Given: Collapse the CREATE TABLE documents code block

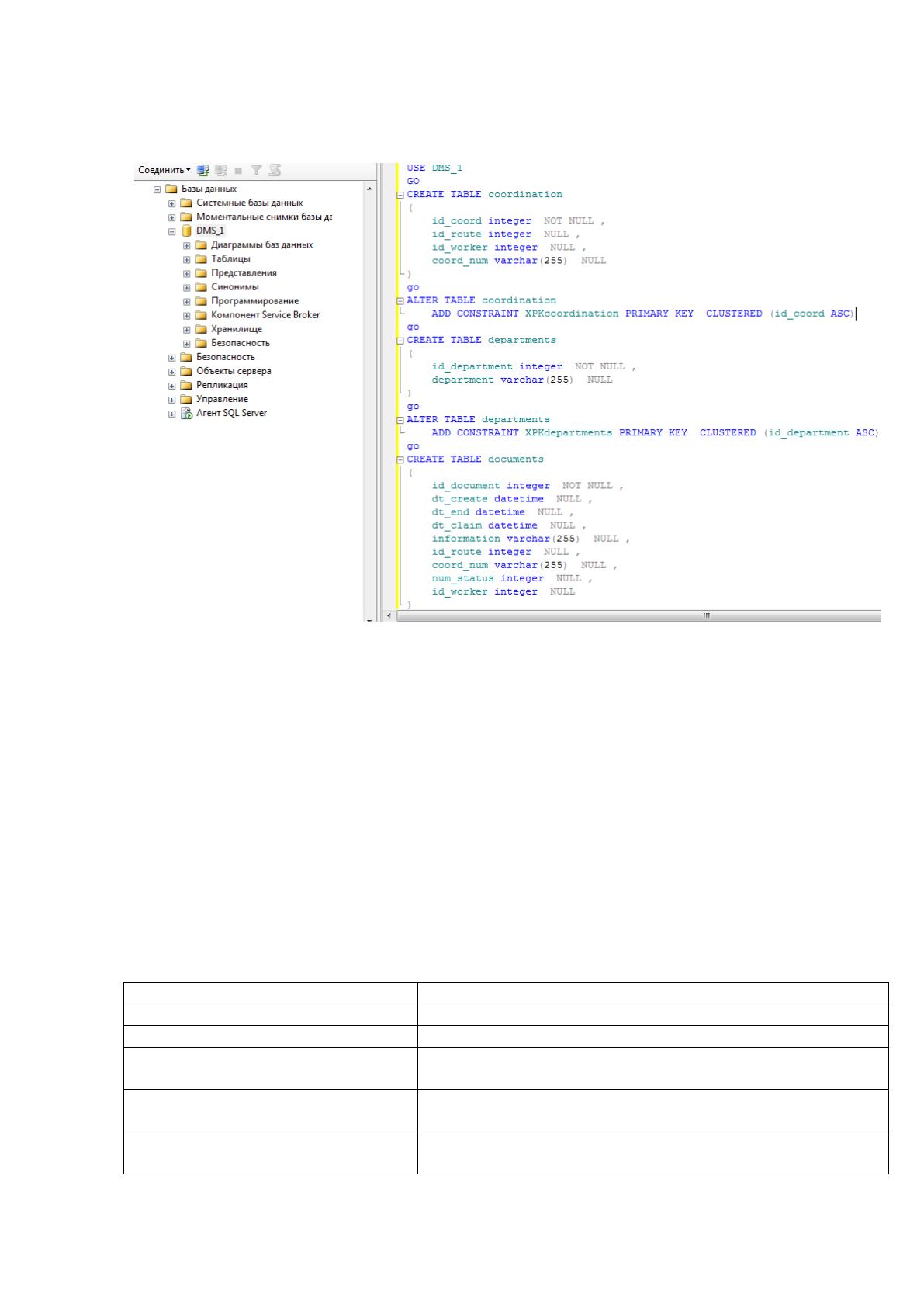Looking at the screenshot, I should pos(400,460).
